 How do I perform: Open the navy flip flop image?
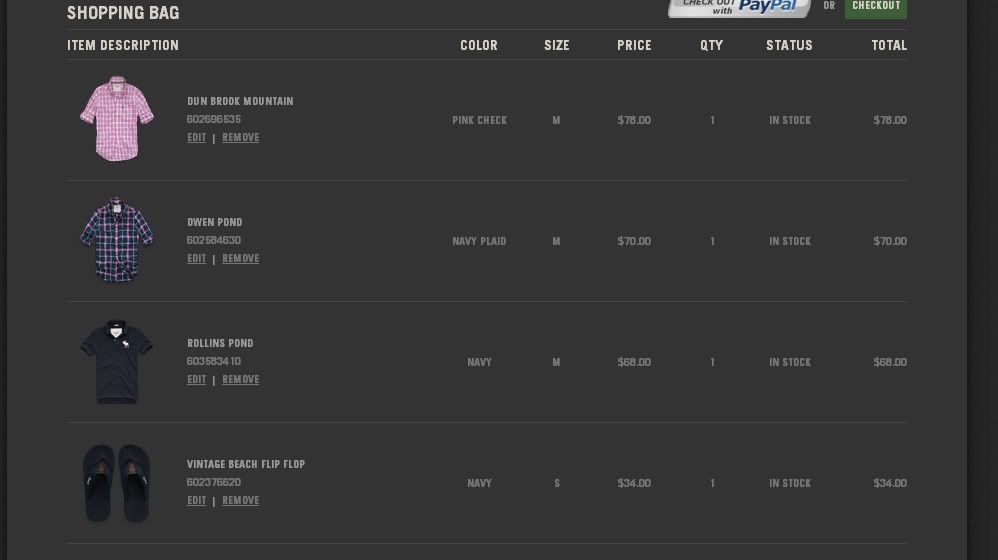click(117, 483)
